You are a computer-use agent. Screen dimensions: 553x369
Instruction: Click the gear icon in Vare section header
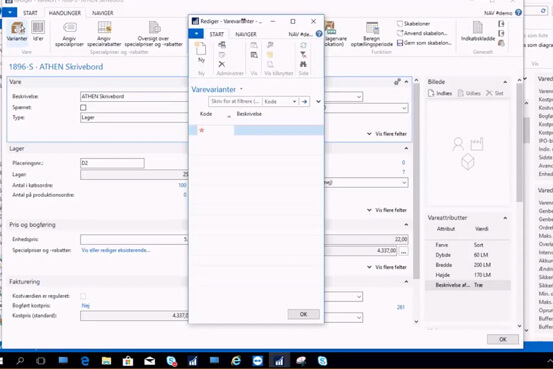[x=397, y=82]
